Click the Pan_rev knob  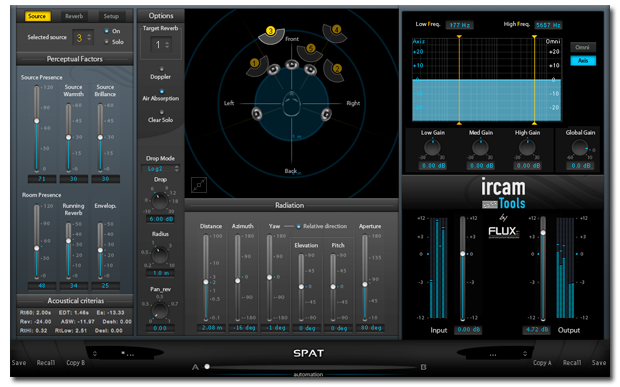tap(160, 311)
